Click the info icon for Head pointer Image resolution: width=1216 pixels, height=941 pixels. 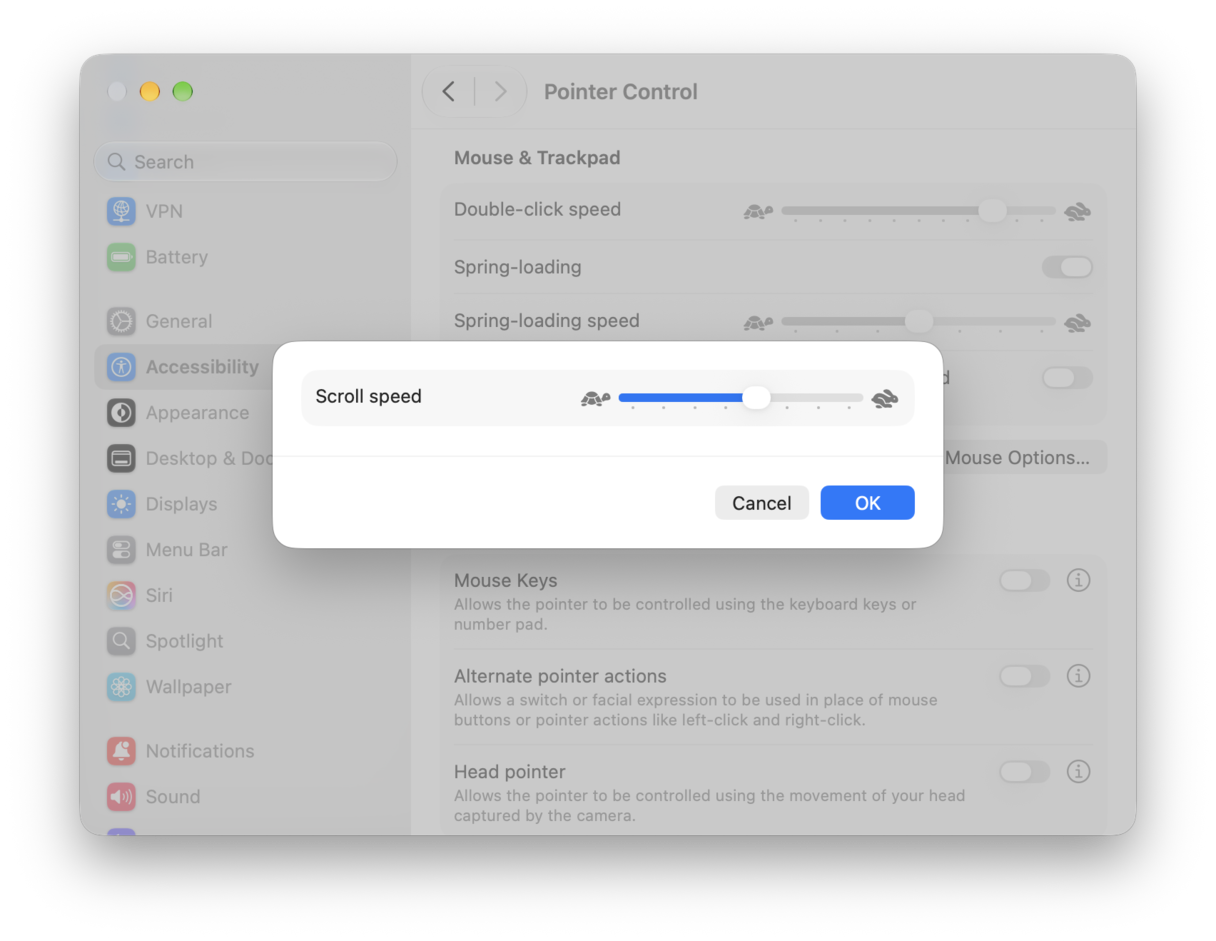[x=1078, y=772]
